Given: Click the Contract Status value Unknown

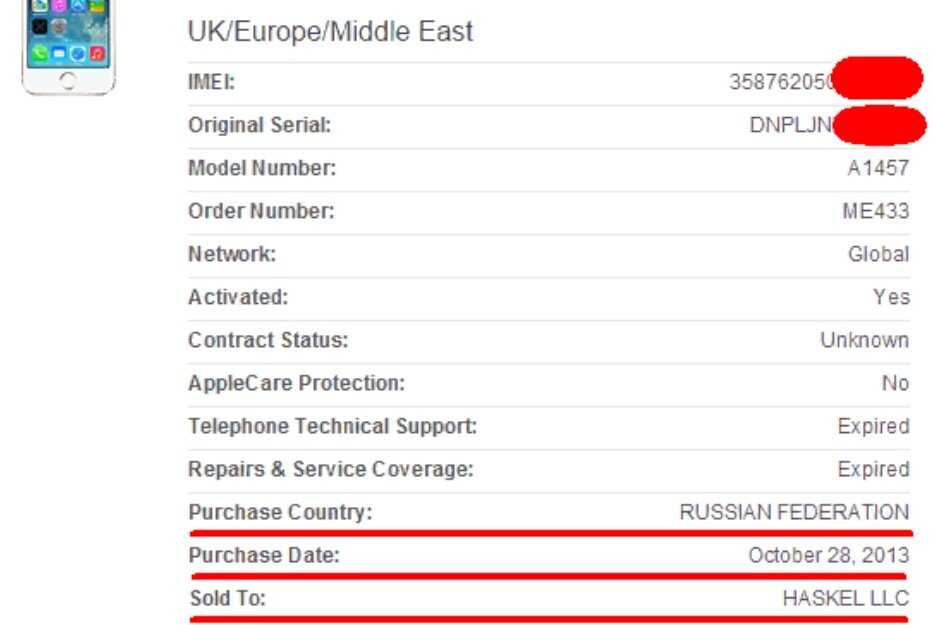Looking at the screenshot, I should [864, 341].
